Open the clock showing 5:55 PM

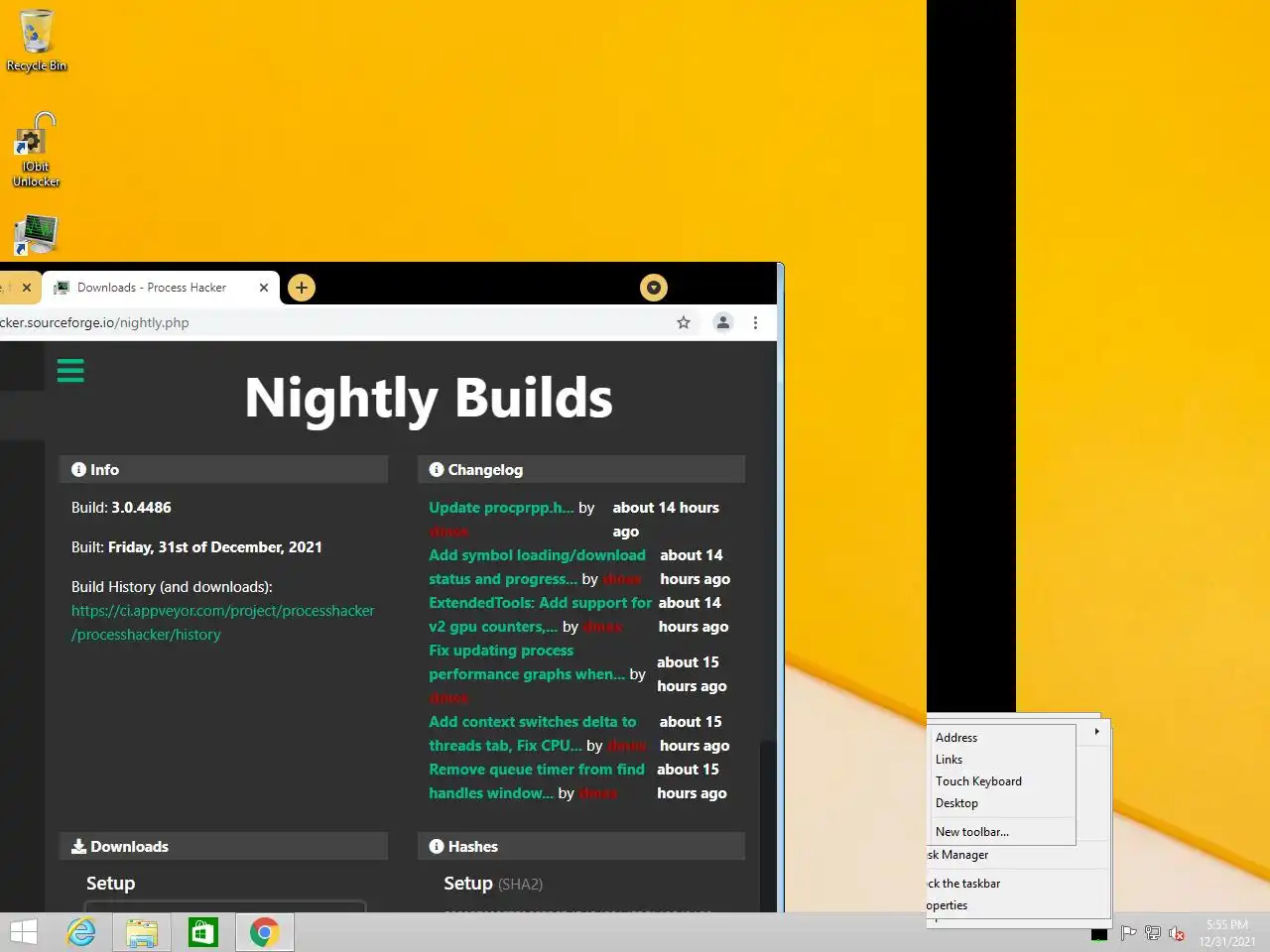pos(1227,932)
